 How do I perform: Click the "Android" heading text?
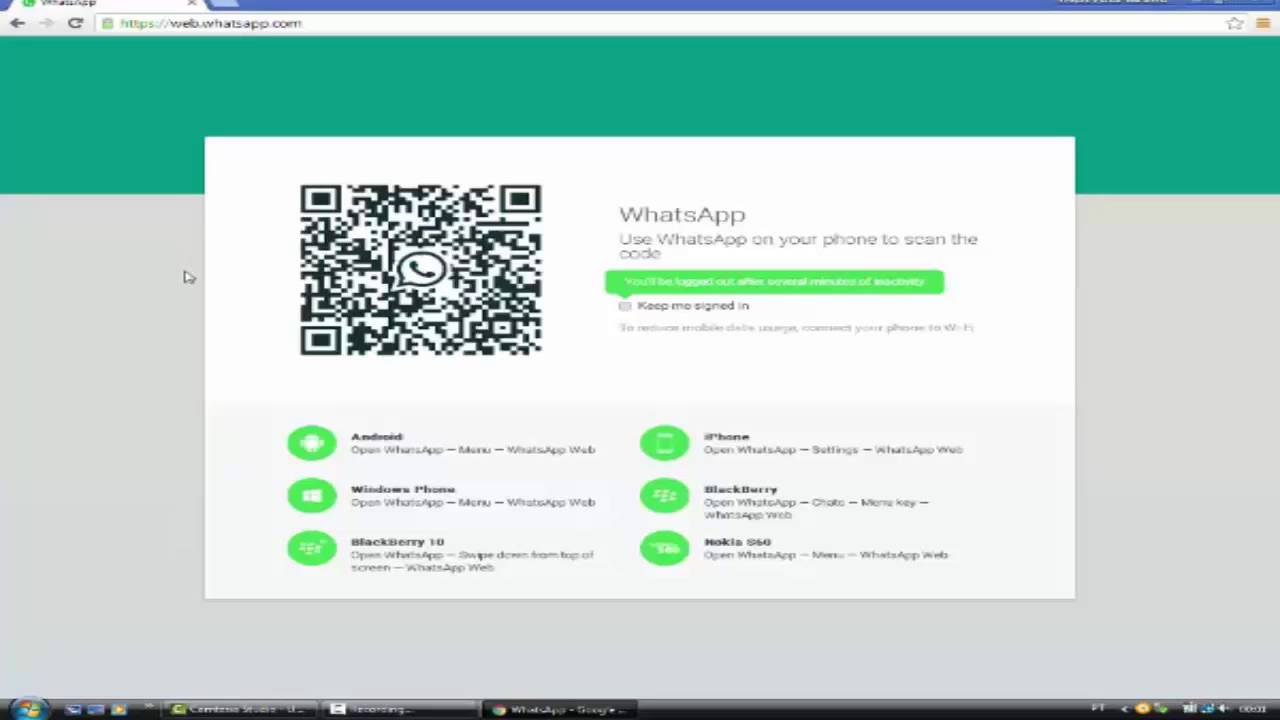coord(377,437)
